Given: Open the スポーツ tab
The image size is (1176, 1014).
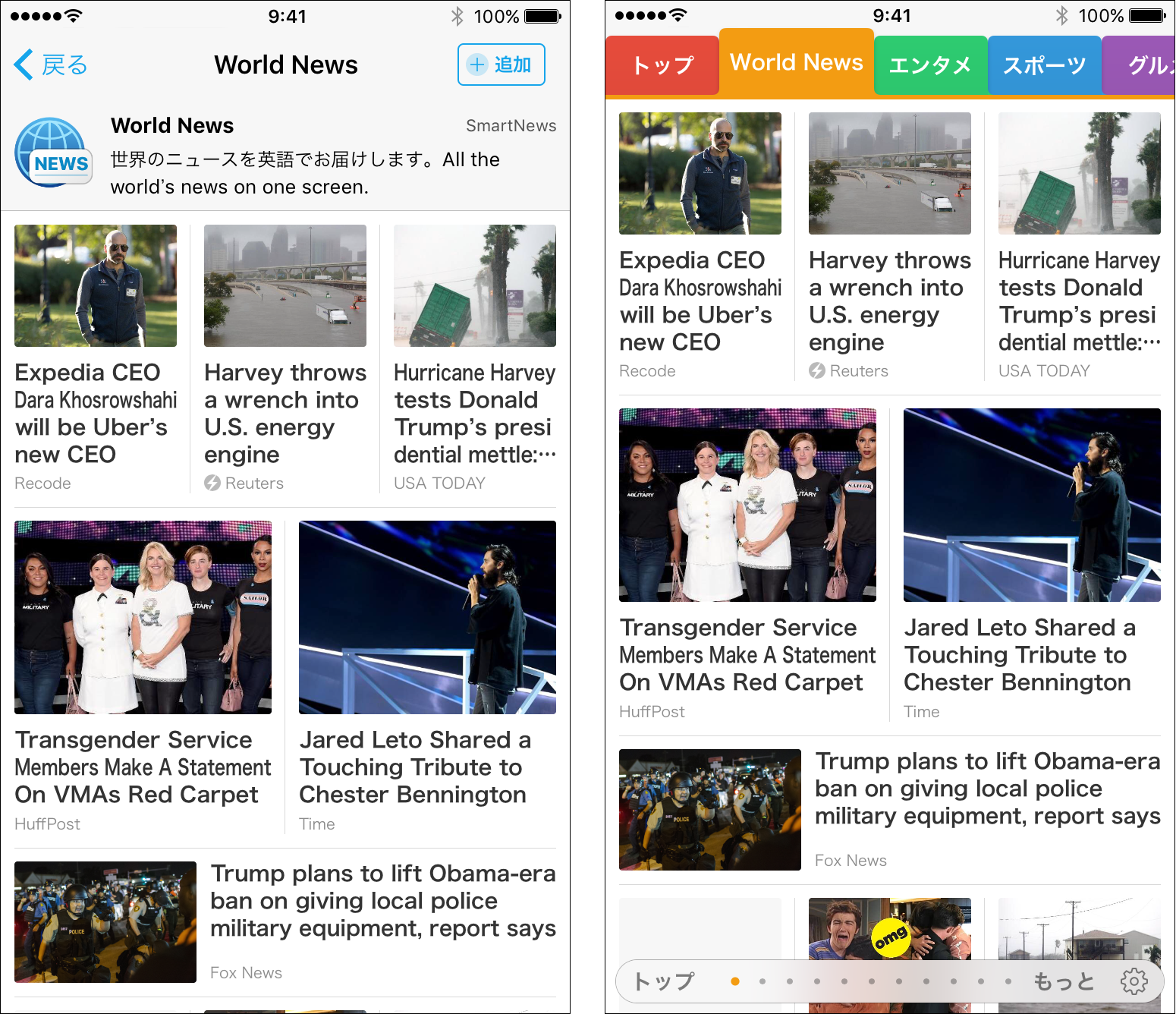Looking at the screenshot, I should 1044,65.
